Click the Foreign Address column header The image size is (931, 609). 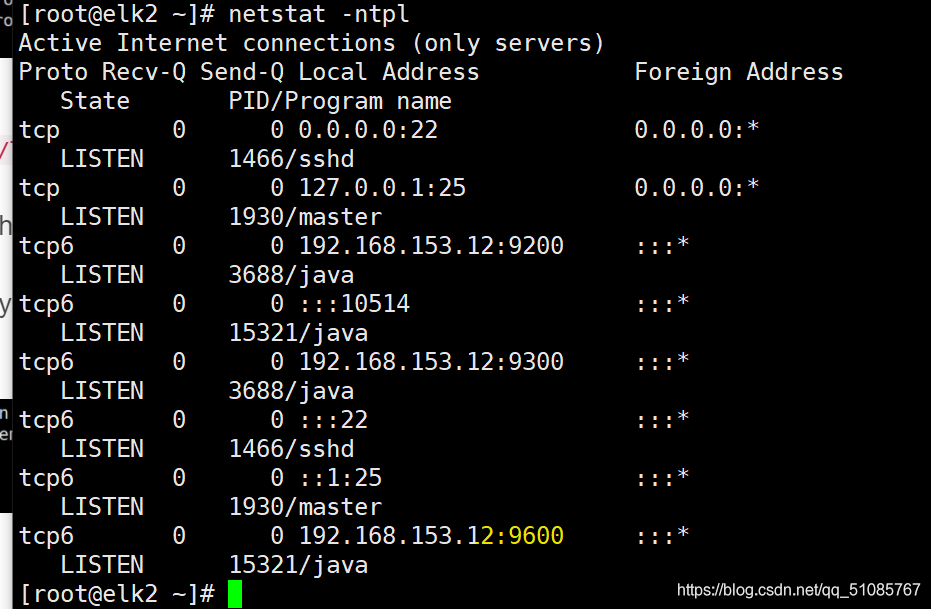pos(739,72)
